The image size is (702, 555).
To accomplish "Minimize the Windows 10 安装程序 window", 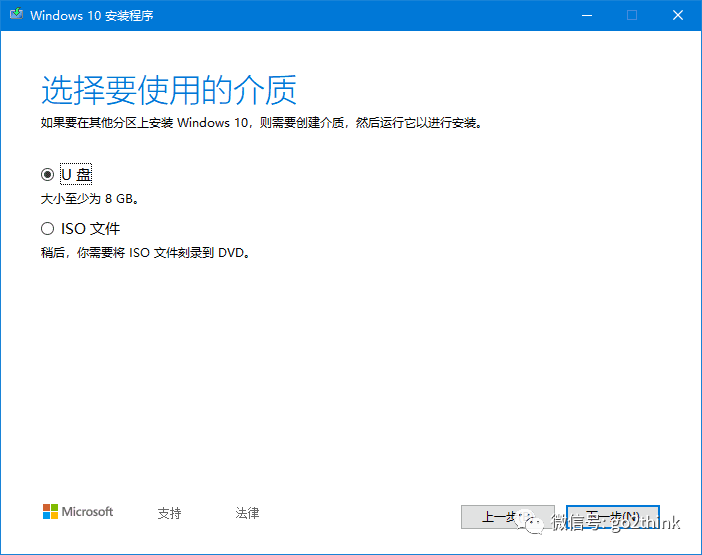I will pyautogui.click(x=587, y=15).
